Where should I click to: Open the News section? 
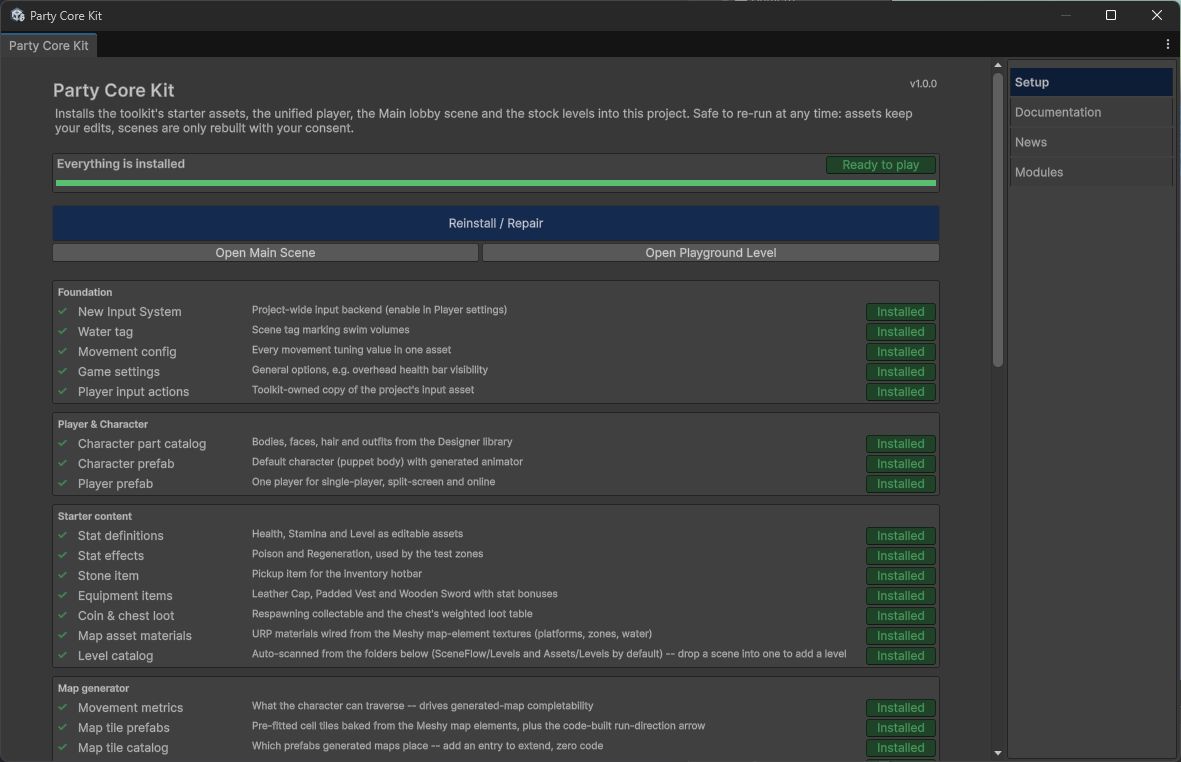pos(1091,142)
